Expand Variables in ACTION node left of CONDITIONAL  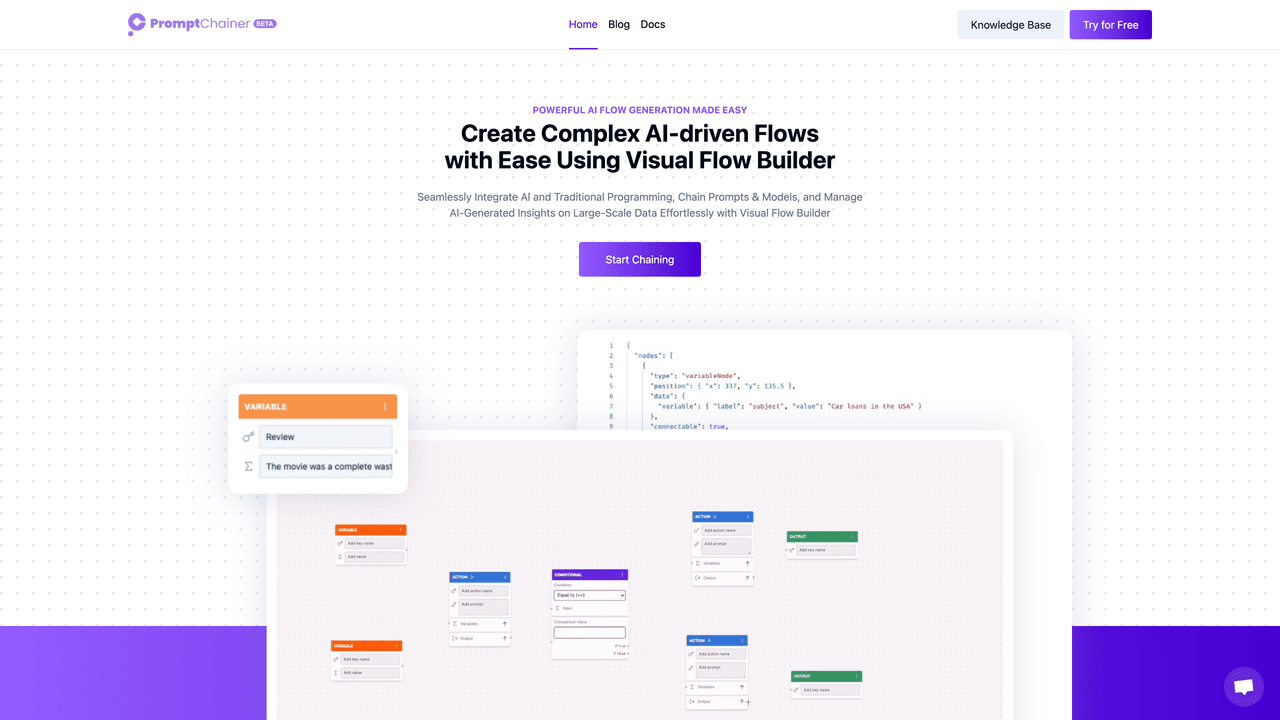point(505,624)
